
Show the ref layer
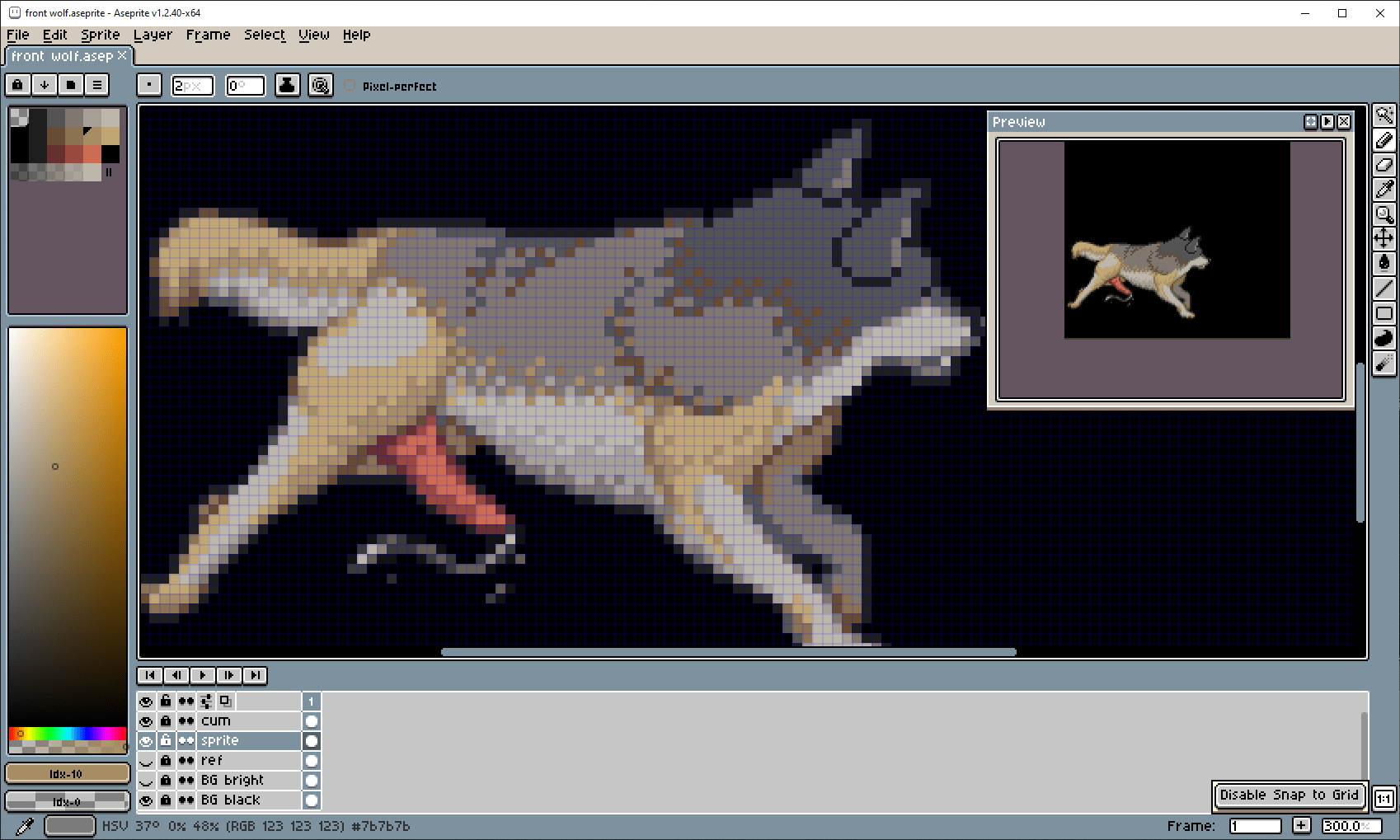146,761
